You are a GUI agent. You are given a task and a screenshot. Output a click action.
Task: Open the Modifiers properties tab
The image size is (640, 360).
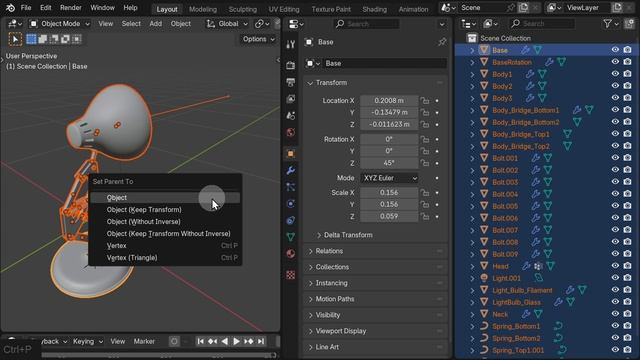tap(291, 170)
